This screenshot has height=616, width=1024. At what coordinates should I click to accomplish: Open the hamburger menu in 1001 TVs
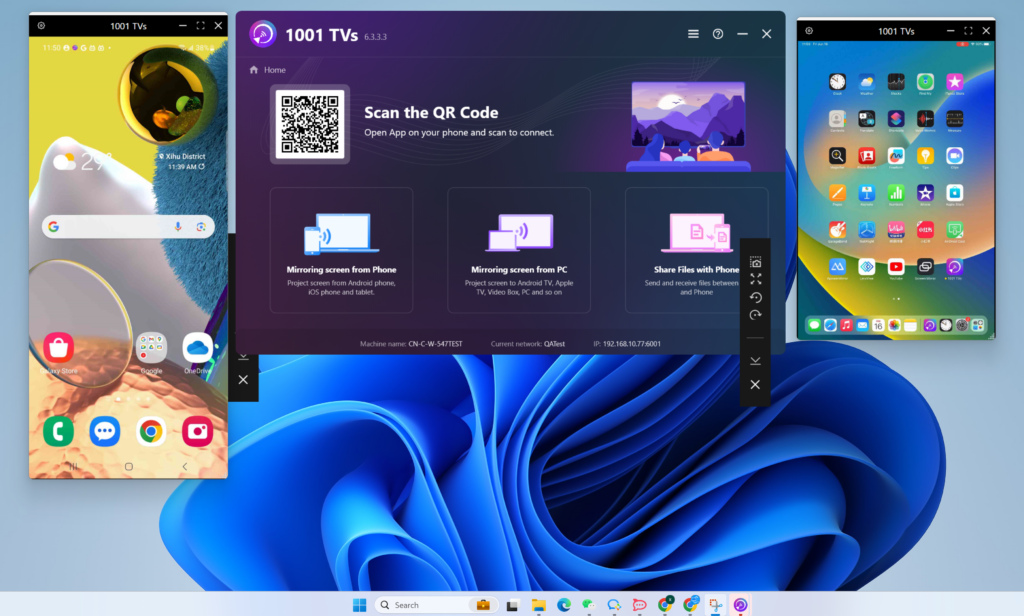coord(693,34)
